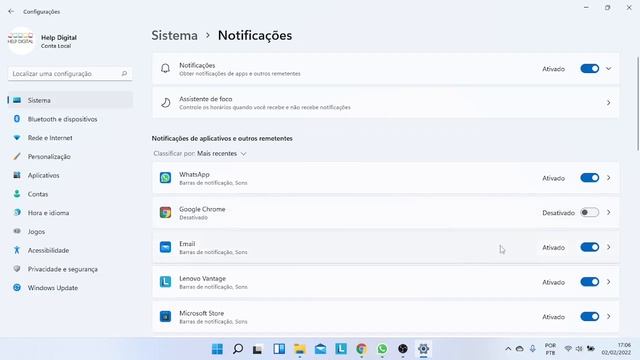Show hidden tray icons arrow

click(x=508, y=349)
